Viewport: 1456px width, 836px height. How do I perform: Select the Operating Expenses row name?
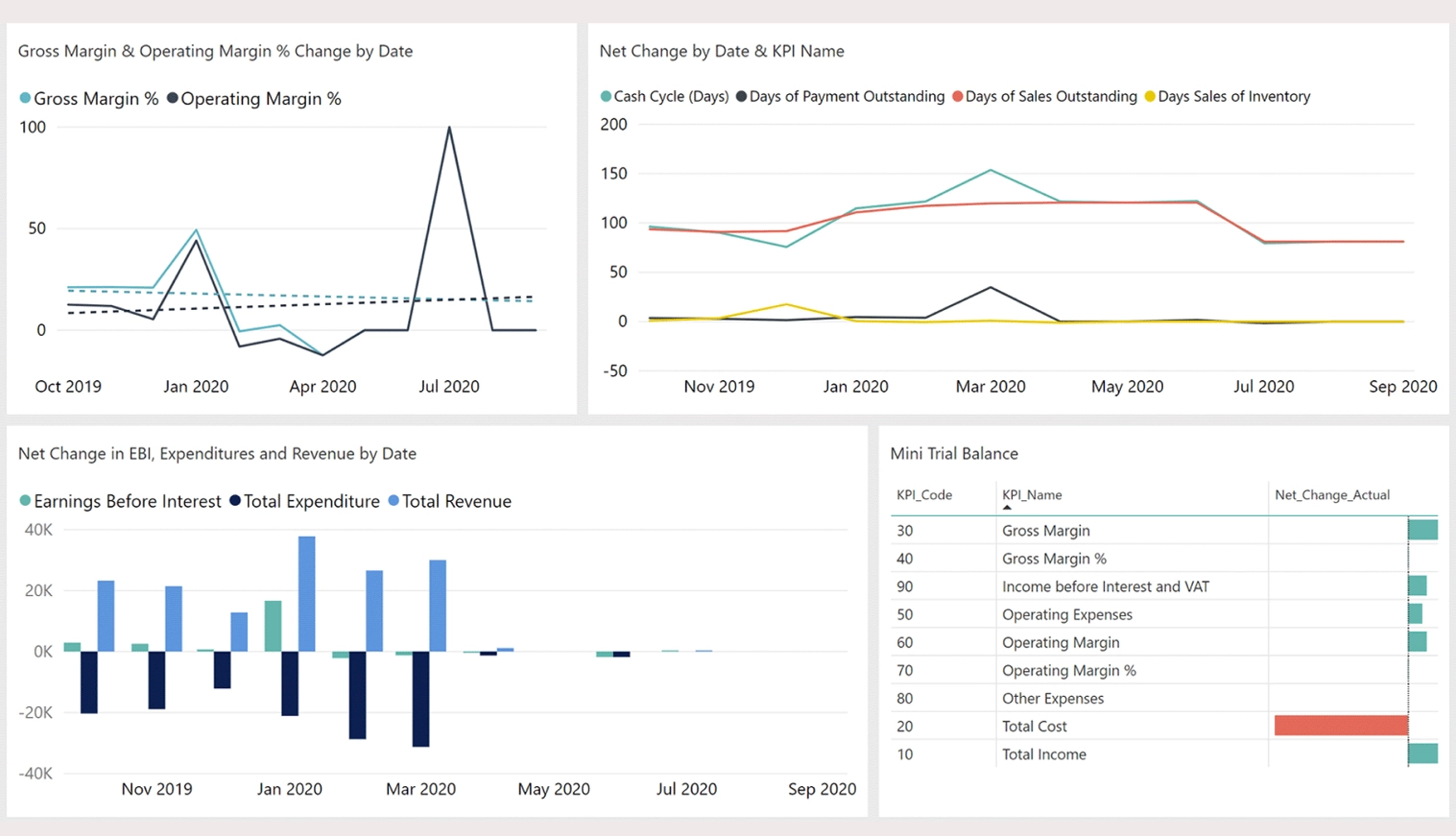[x=1067, y=614]
